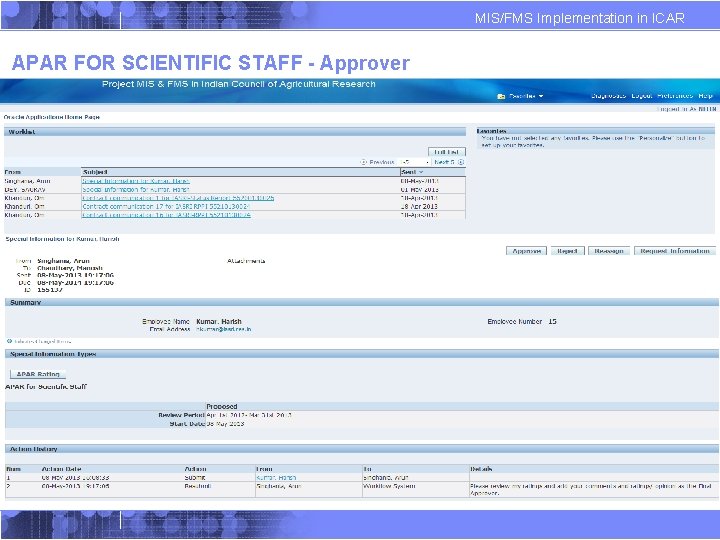Image resolution: width=720 pixels, height=540 pixels.
Task: Open Contract communication 16 link
Action: tap(166, 215)
